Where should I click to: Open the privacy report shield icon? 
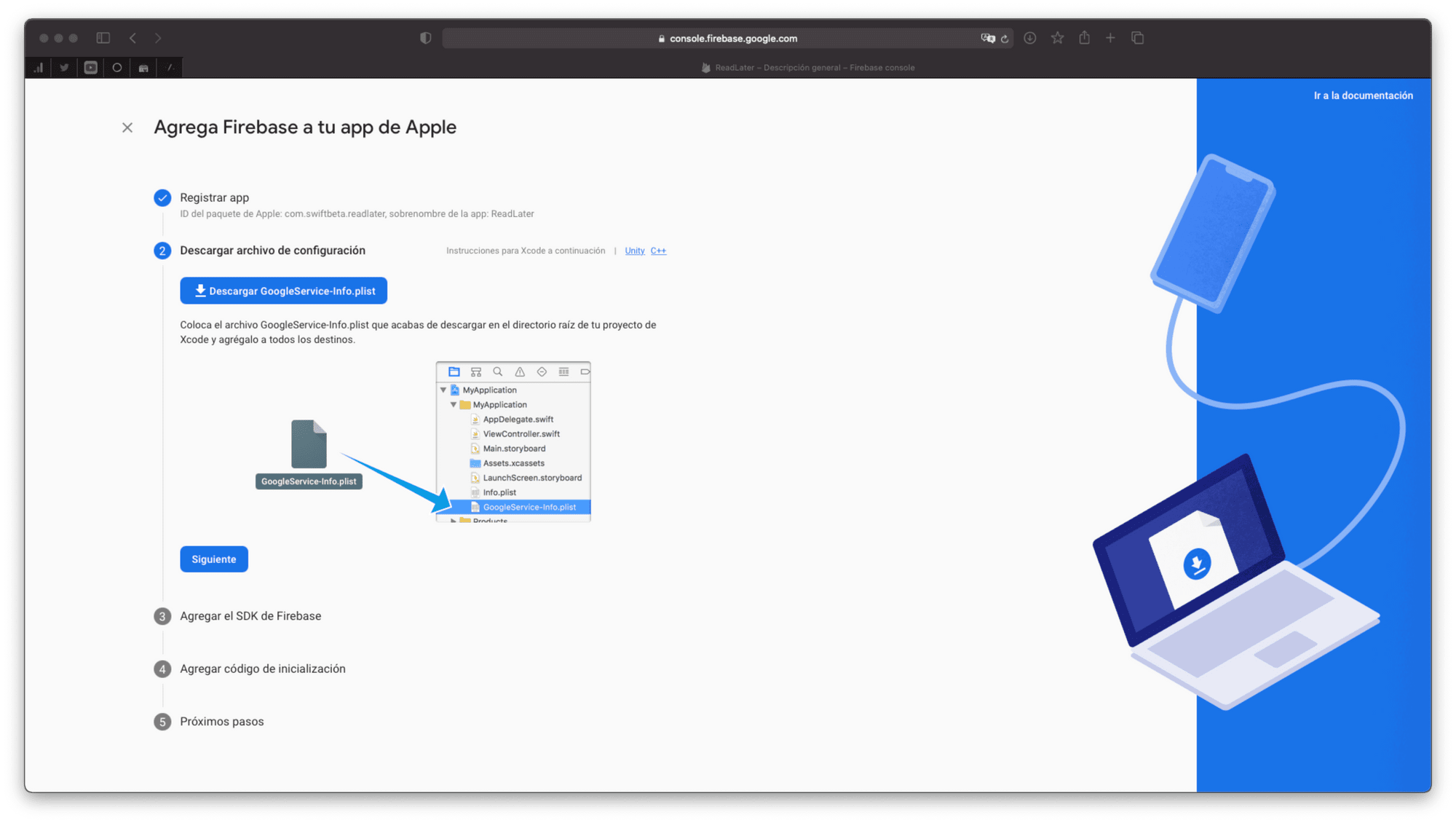[426, 38]
